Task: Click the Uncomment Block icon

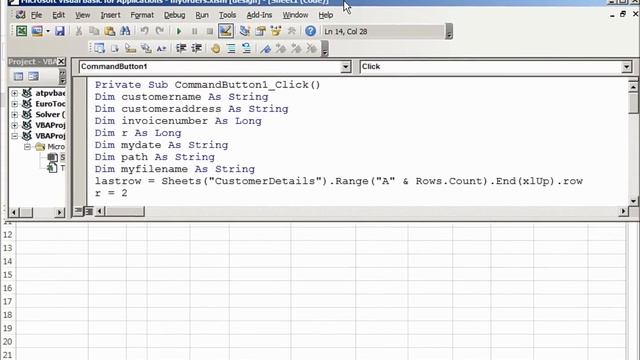Action: 247,49
